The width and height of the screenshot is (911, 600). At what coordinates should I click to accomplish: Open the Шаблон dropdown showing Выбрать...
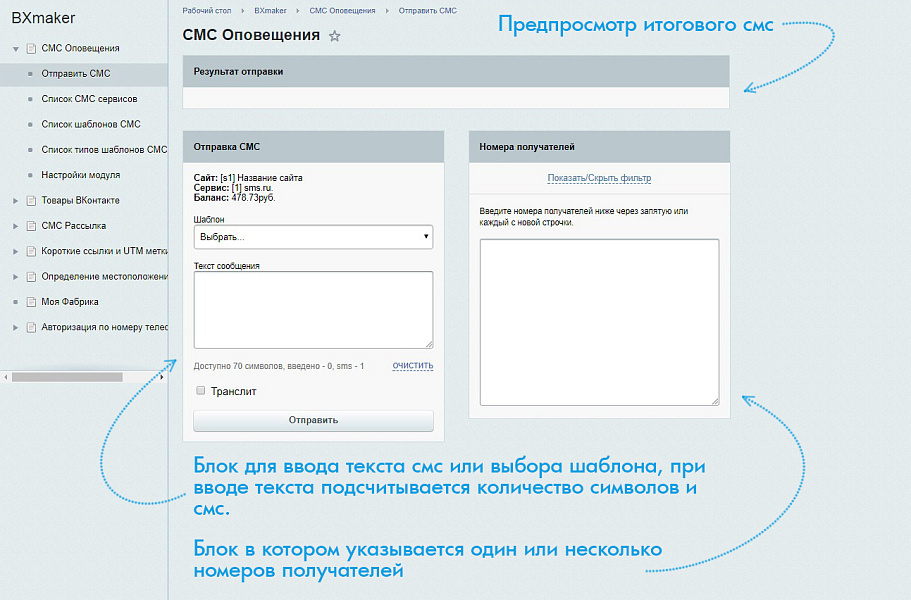point(312,237)
